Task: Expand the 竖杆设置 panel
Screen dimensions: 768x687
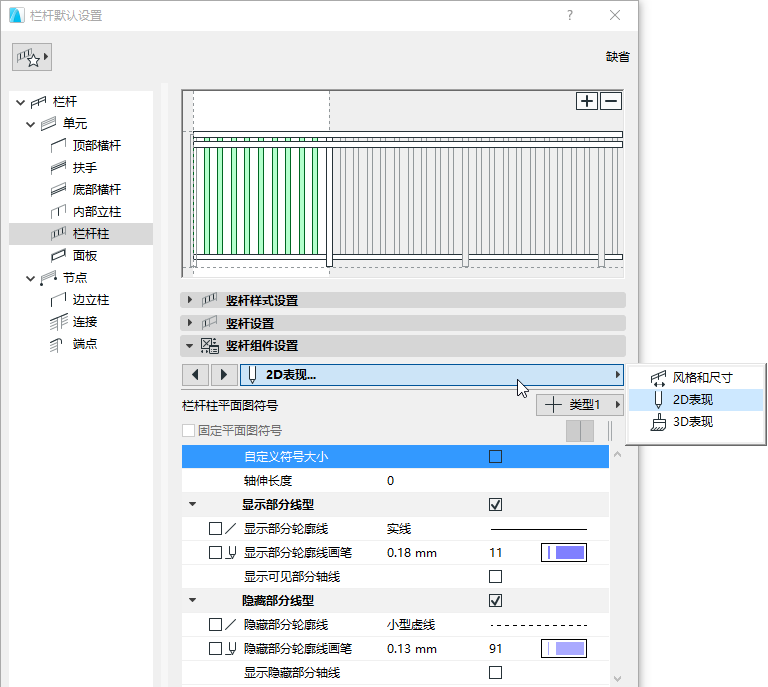Action: (190, 323)
